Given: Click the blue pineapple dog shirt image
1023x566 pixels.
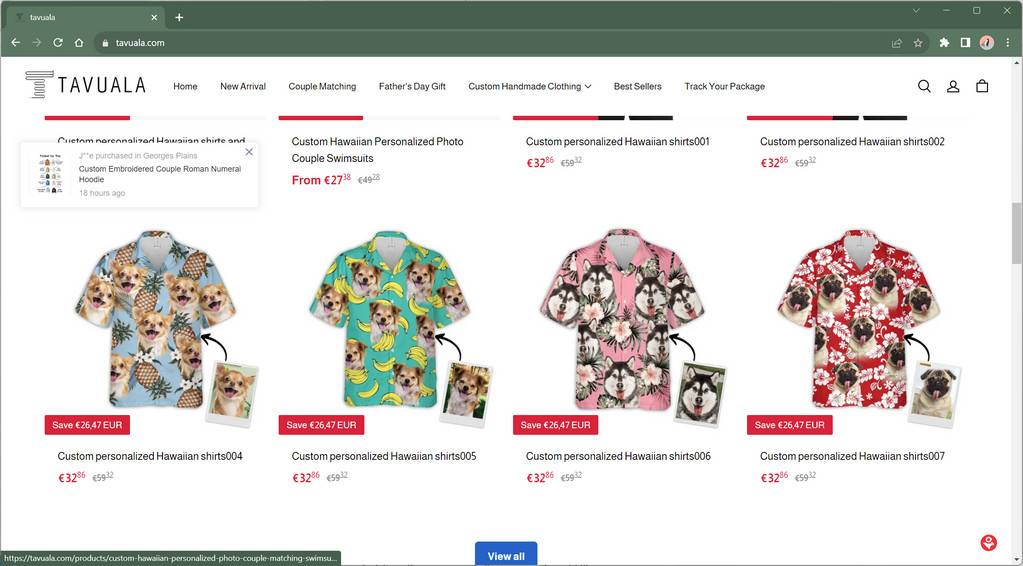Looking at the screenshot, I should tap(155, 320).
